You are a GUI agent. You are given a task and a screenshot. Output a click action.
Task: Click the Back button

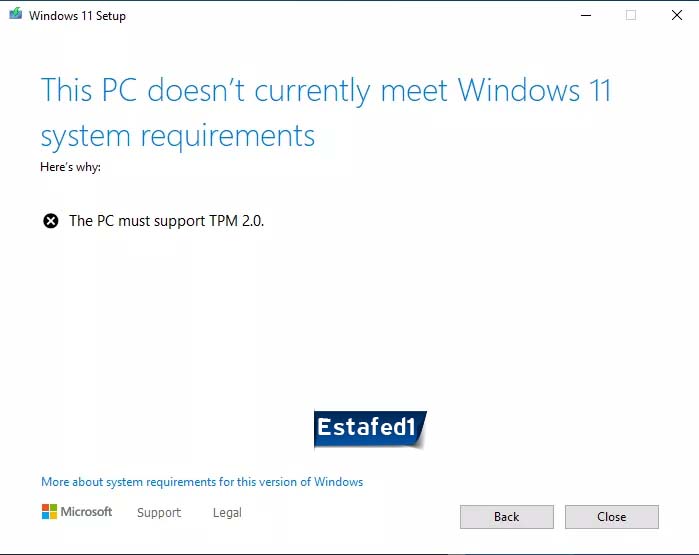506,517
